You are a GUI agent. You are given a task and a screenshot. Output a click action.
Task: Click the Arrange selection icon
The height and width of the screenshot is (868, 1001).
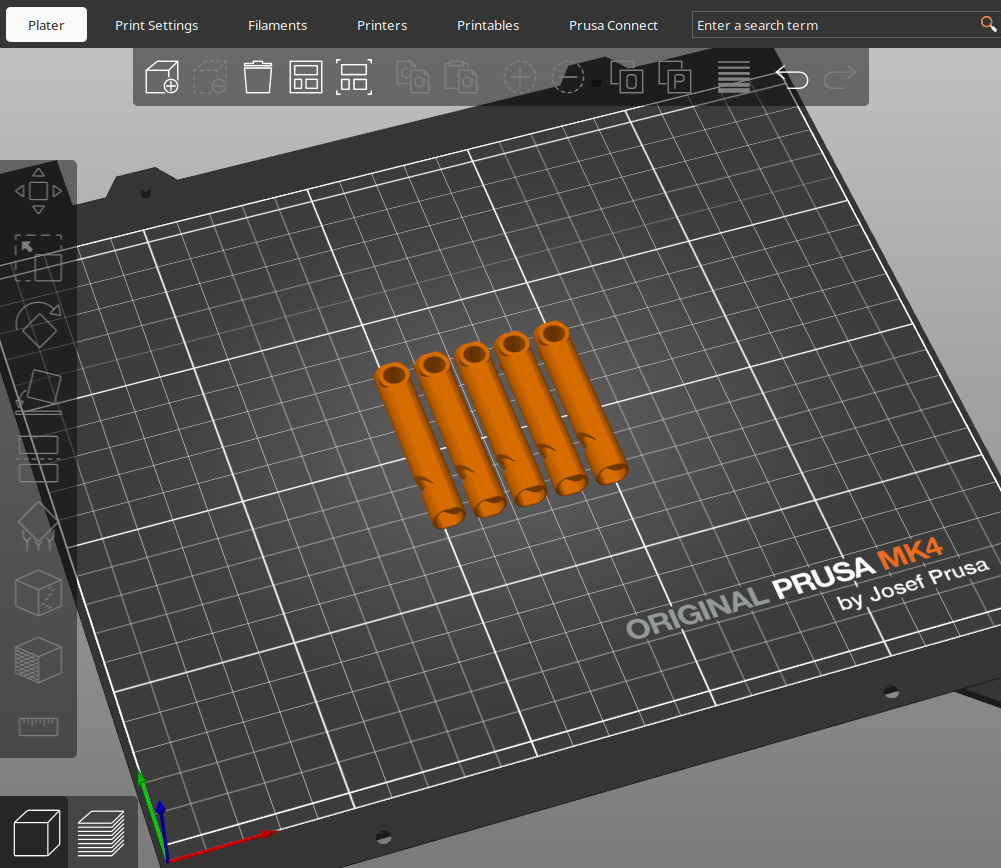point(353,78)
